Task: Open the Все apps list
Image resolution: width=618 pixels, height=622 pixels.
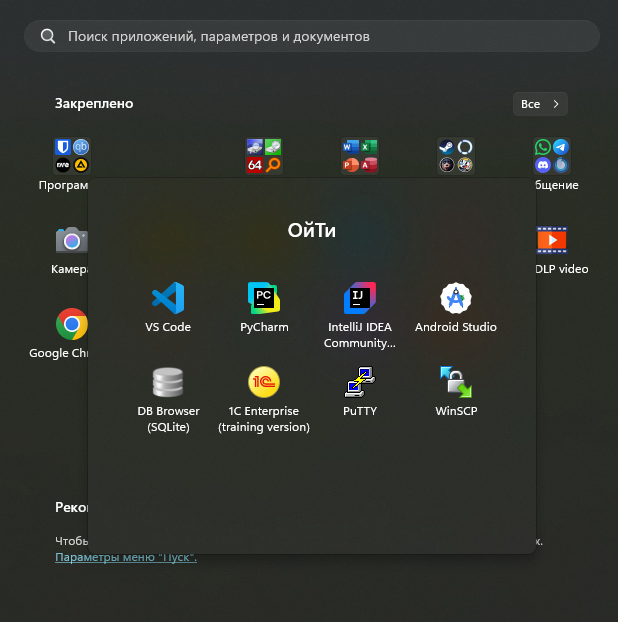Action: [540, 104]
